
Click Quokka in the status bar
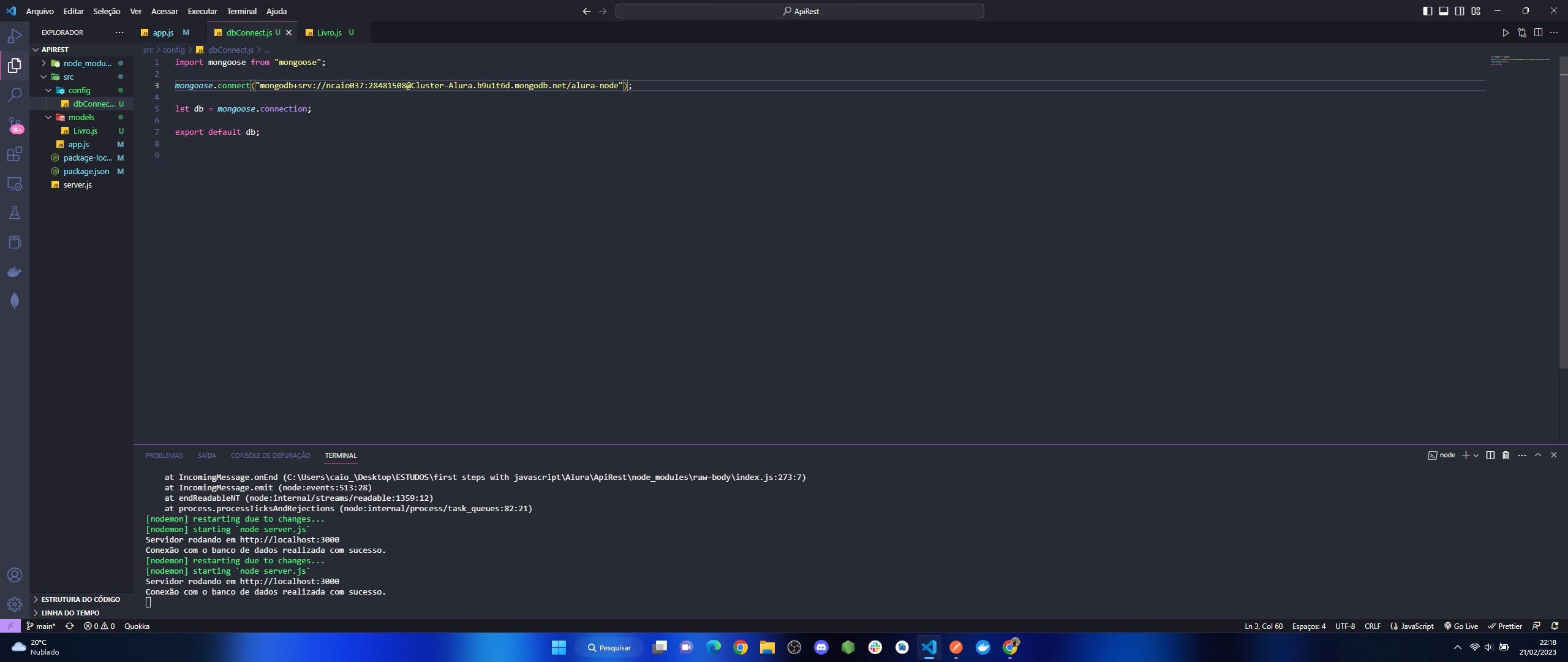137,626
